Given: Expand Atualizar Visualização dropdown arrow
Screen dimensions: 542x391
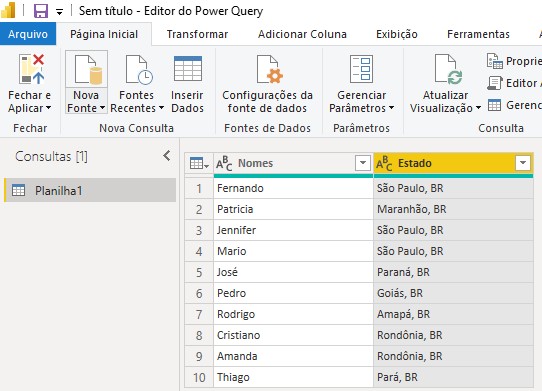Looking at the screenshot, I should (x=478, y=108).
